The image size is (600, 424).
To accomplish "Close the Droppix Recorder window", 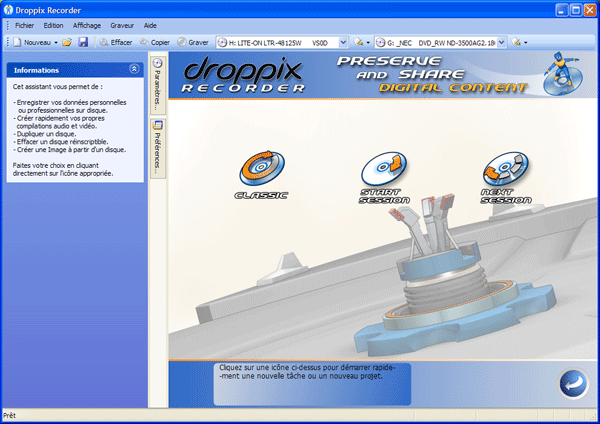I will [590, 10].
